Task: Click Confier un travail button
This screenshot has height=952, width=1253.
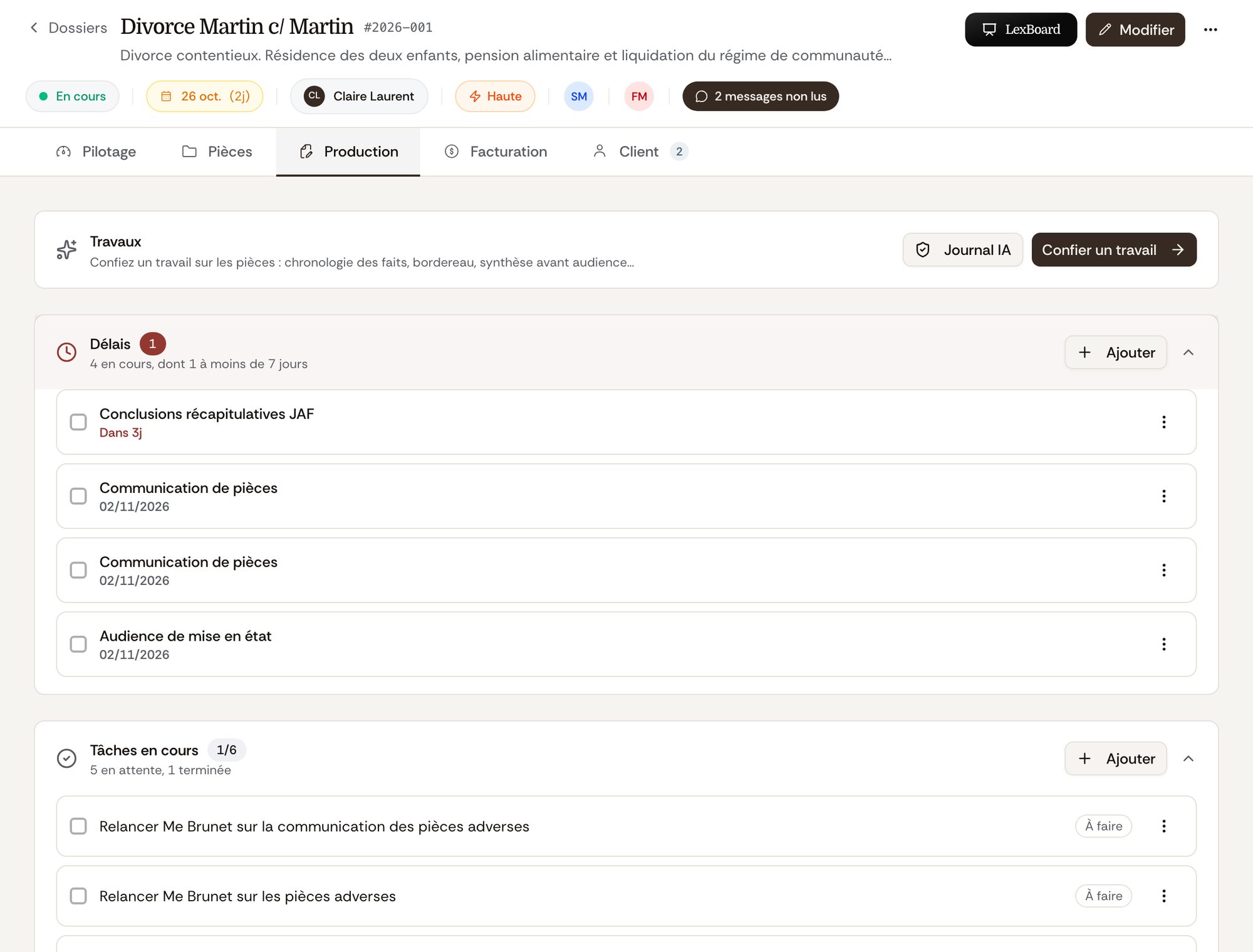Action: click(1114, 250)
